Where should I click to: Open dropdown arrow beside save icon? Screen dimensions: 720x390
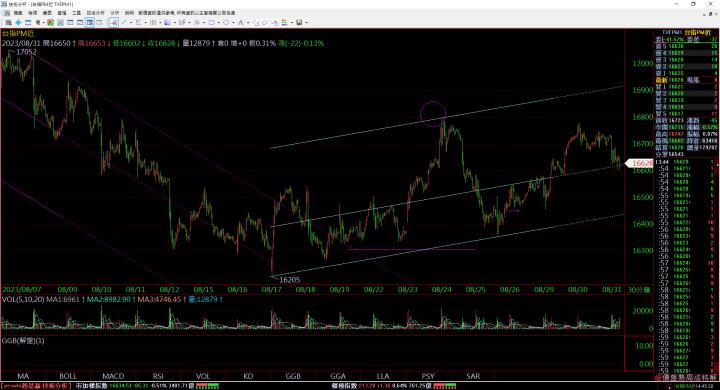[306, 23]
